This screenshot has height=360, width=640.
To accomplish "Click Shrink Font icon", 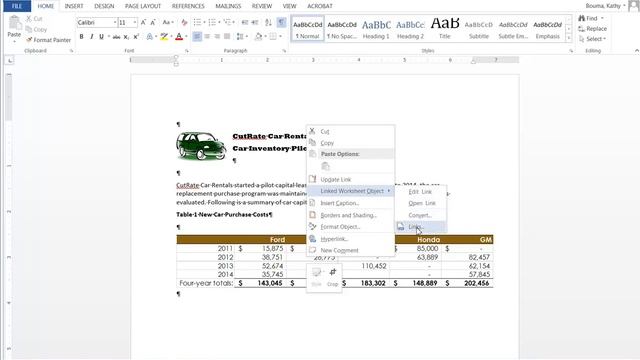I will (x=153, y=22).
